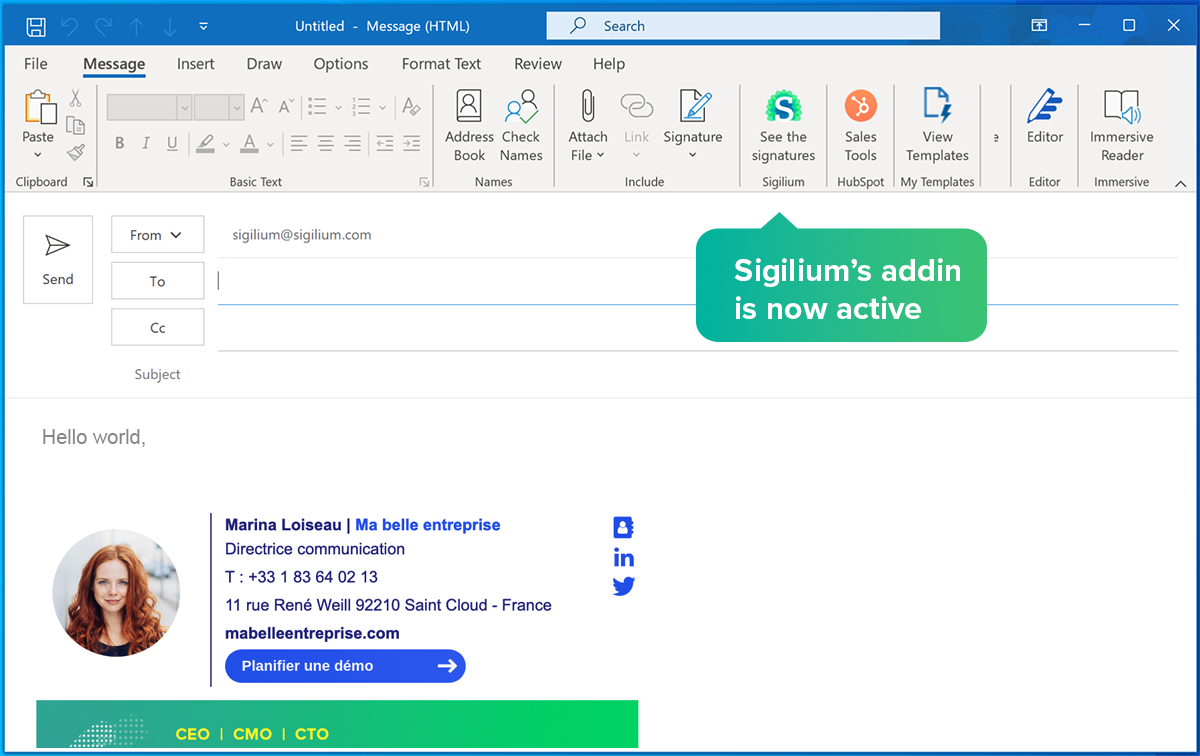The image size is (1200, 756).
Task: Switch to the Draw tab
Action: [x=264, y=64]
